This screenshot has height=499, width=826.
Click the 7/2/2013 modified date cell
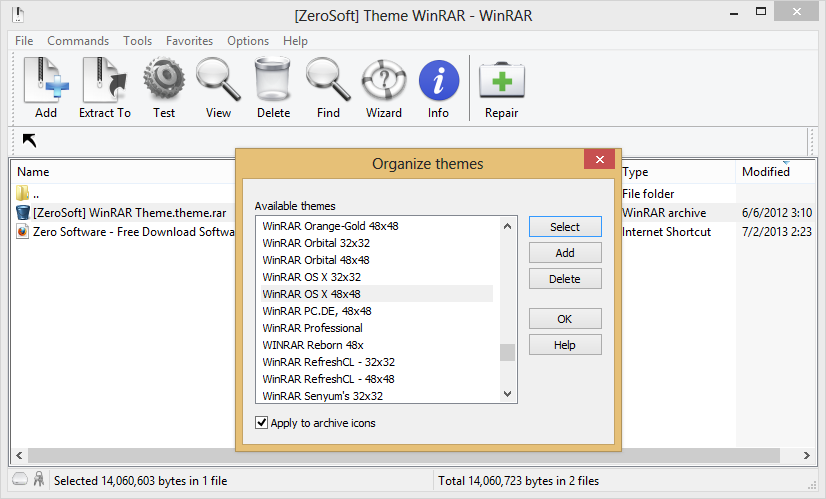[777, 232]
